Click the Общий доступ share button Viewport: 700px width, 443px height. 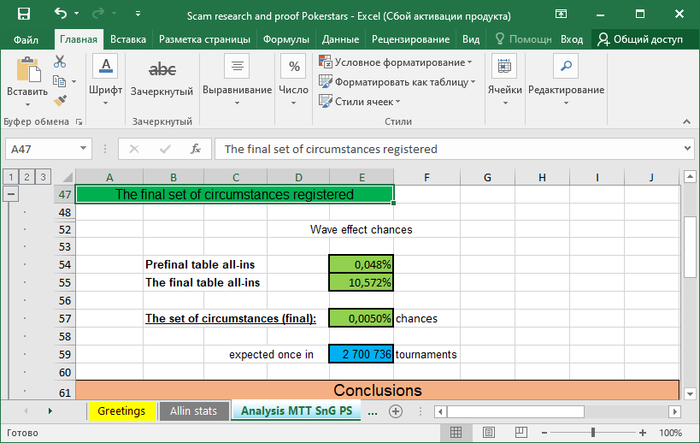coord(640,40)
